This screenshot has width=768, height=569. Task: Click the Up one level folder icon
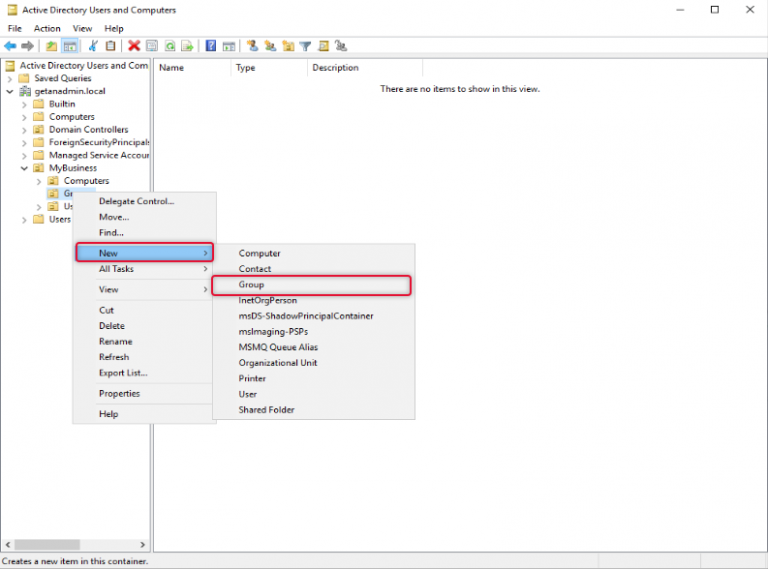[x=51, y=46]
